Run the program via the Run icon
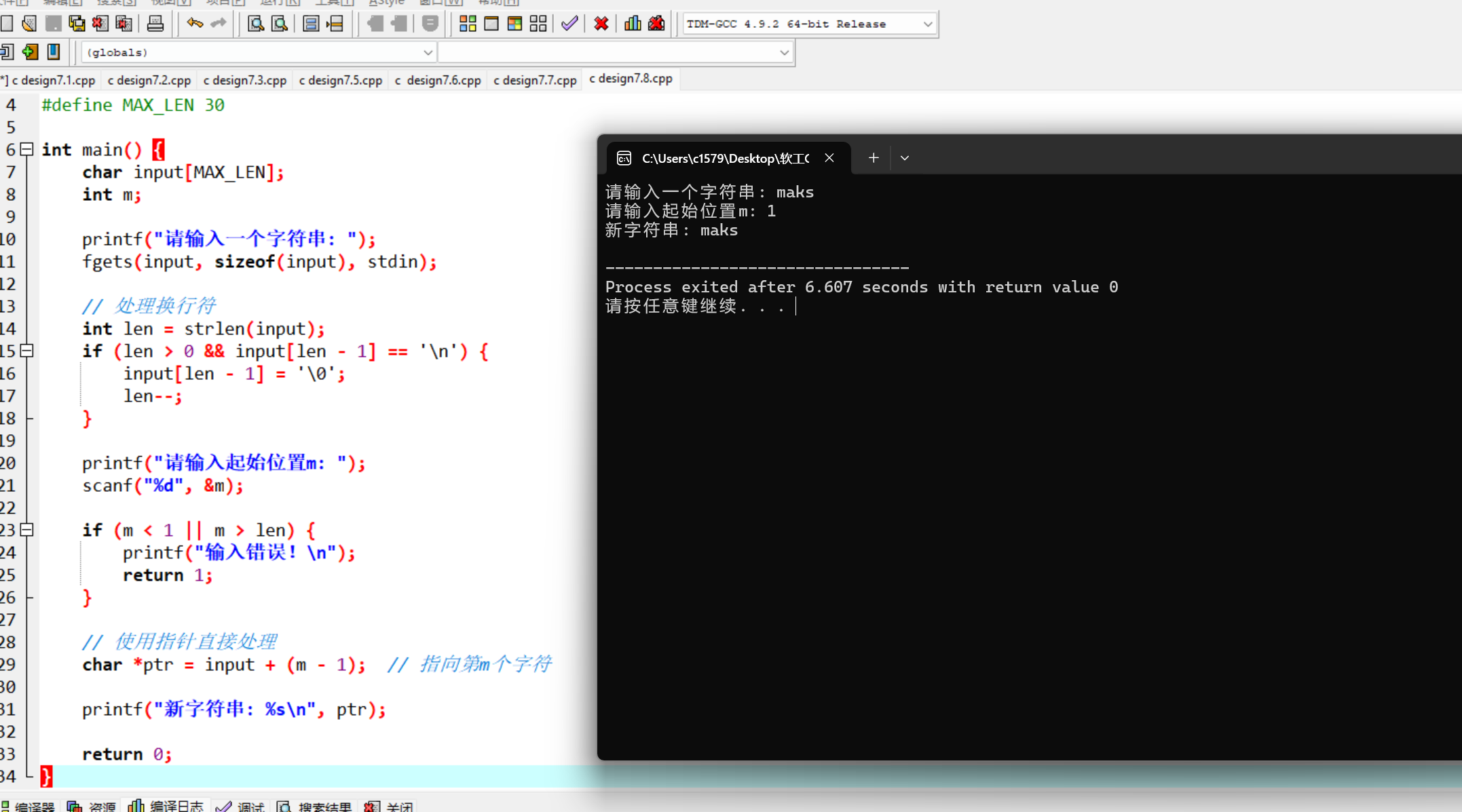 [490, 24]
